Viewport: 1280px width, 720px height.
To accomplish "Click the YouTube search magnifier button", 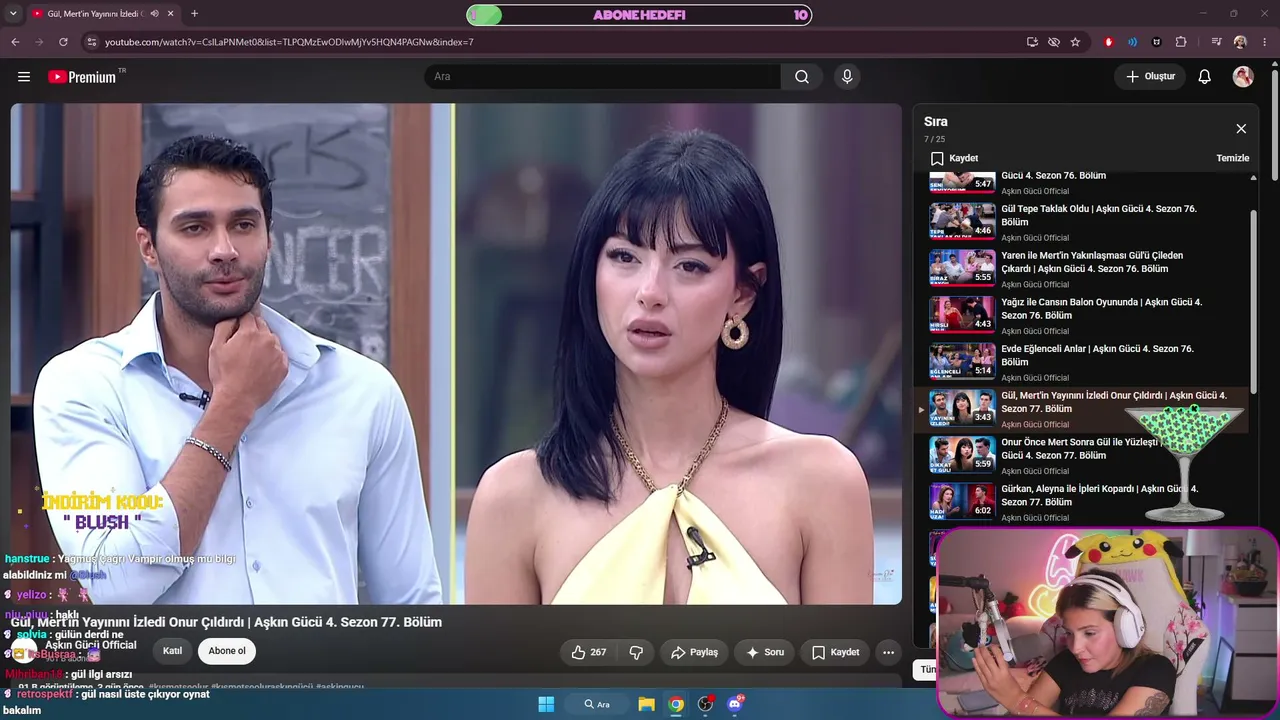I will (x=802, y=77).
